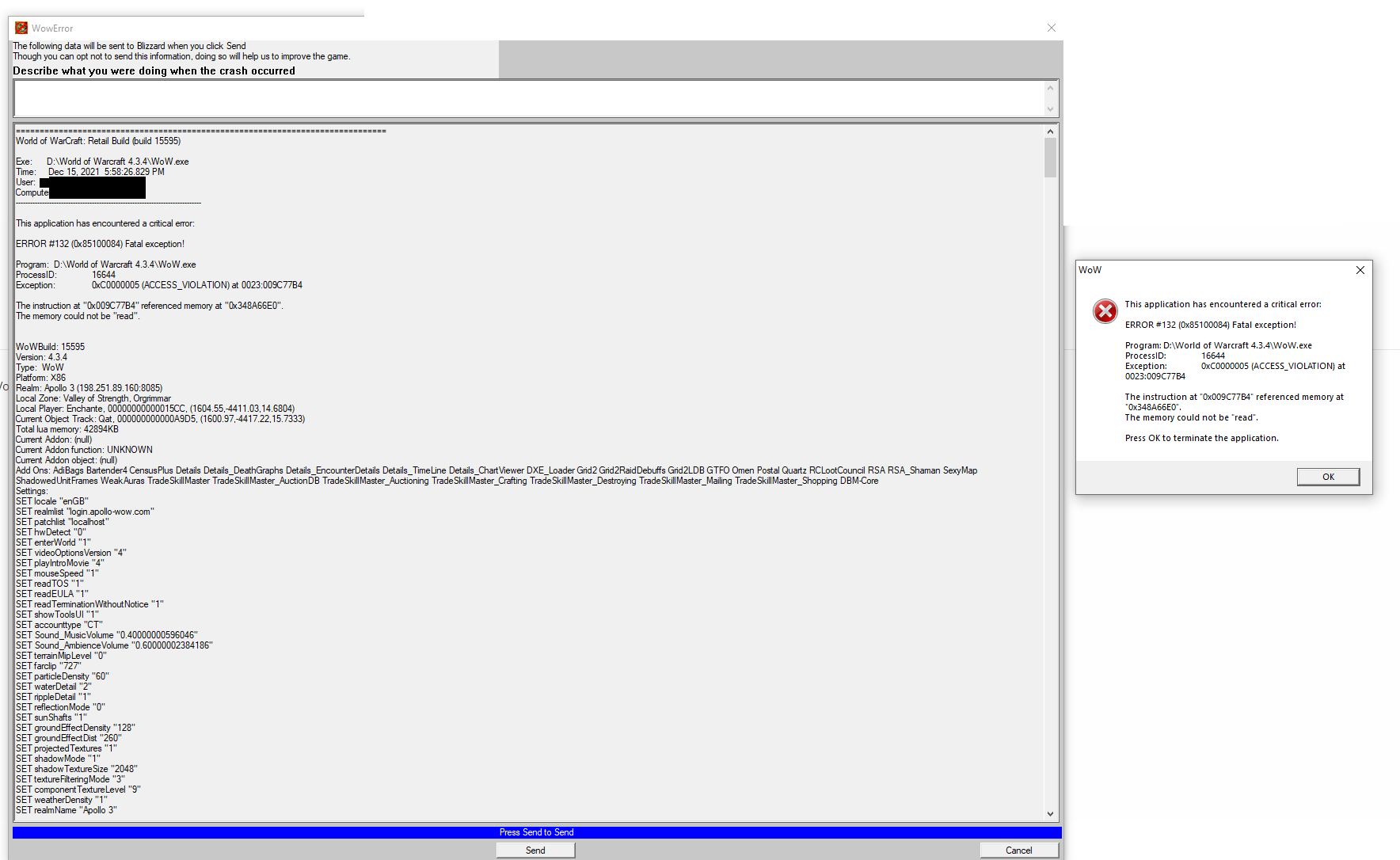Click 'SET Sound_MusicVolume' line

107,635
